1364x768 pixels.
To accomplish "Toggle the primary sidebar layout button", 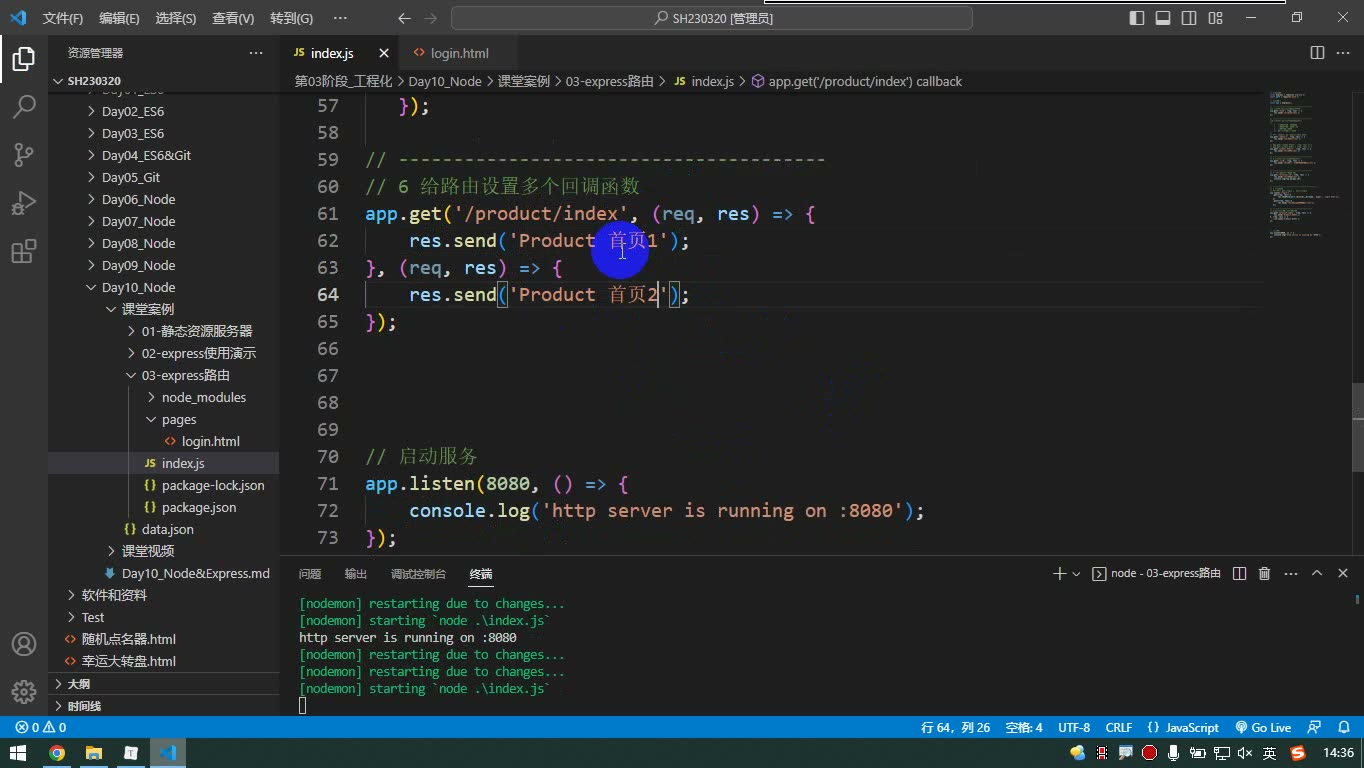I will pyautogui.click(x=1137, y=18).
